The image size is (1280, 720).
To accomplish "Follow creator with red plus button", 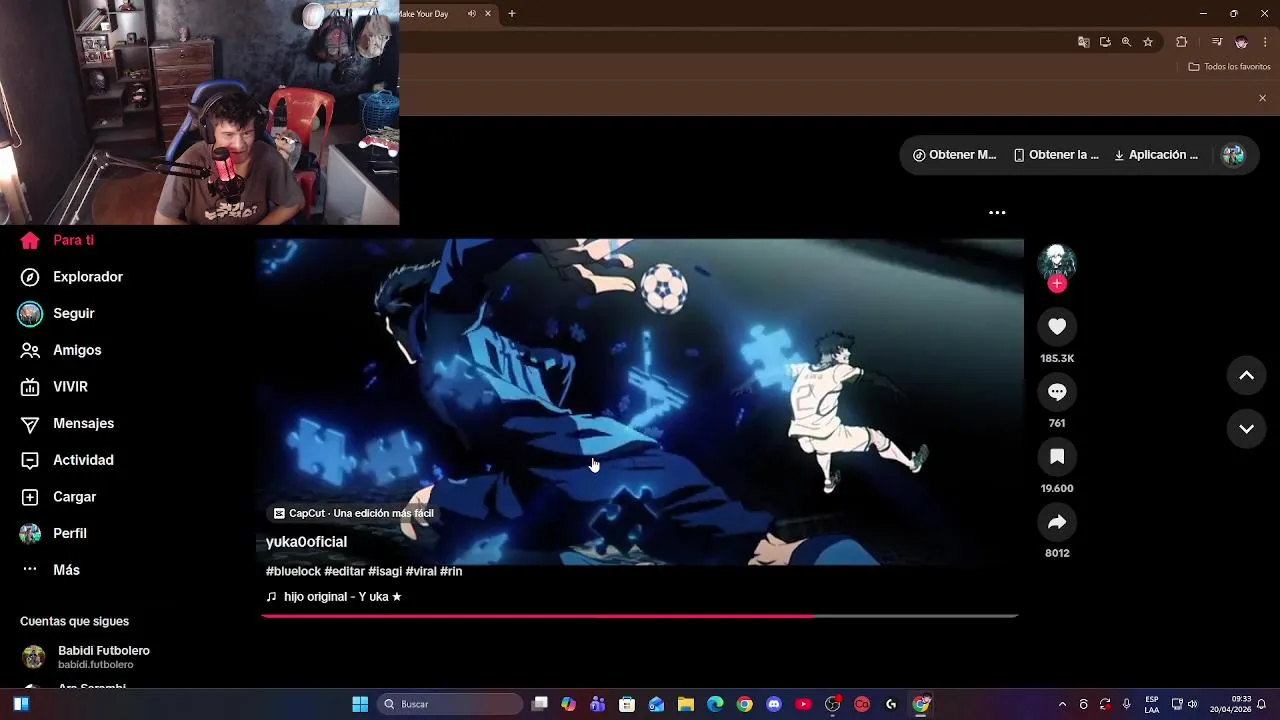I will click(1057, 284).
